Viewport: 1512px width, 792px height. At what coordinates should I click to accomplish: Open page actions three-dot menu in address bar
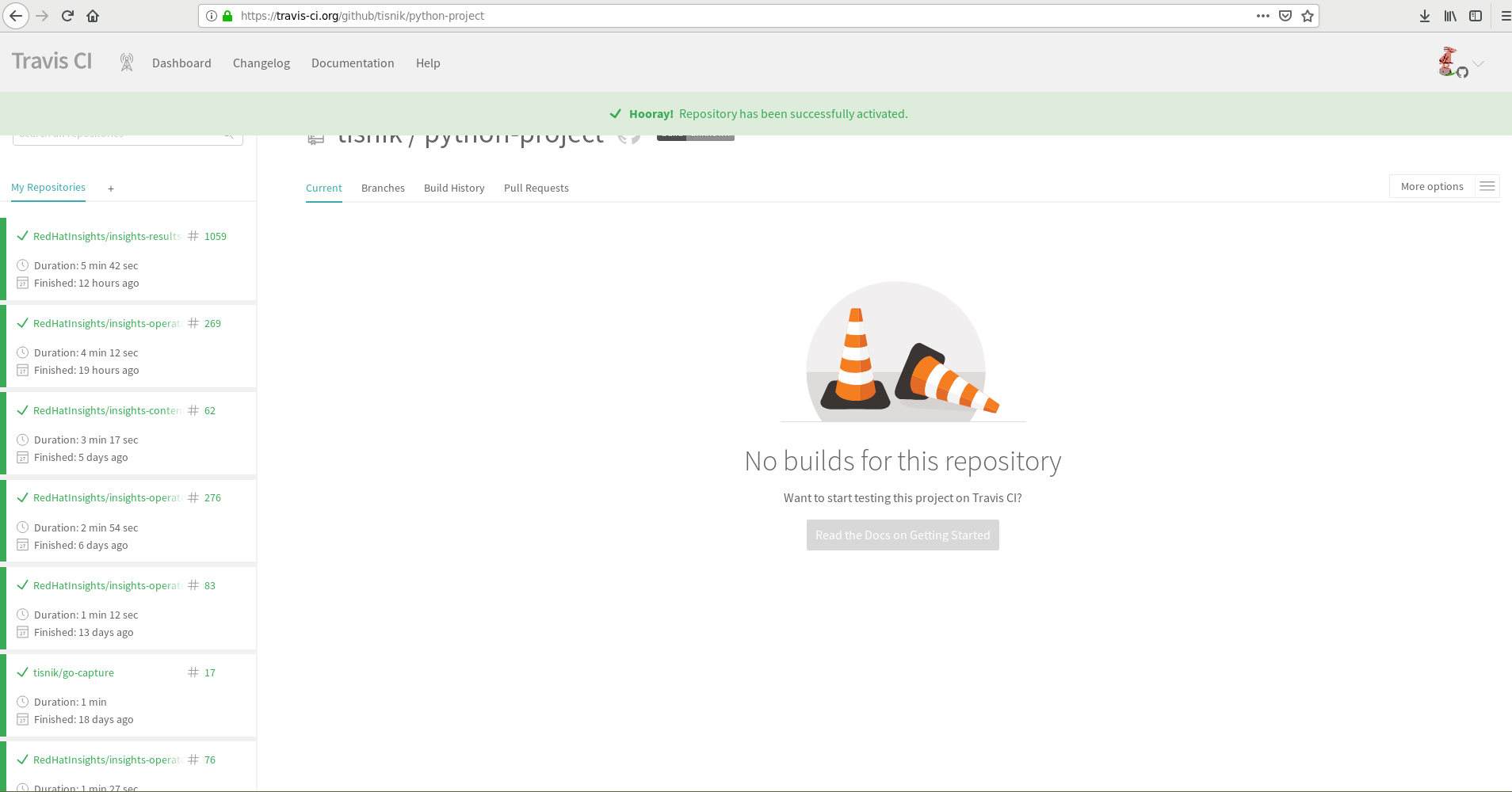pos(1263,16)
